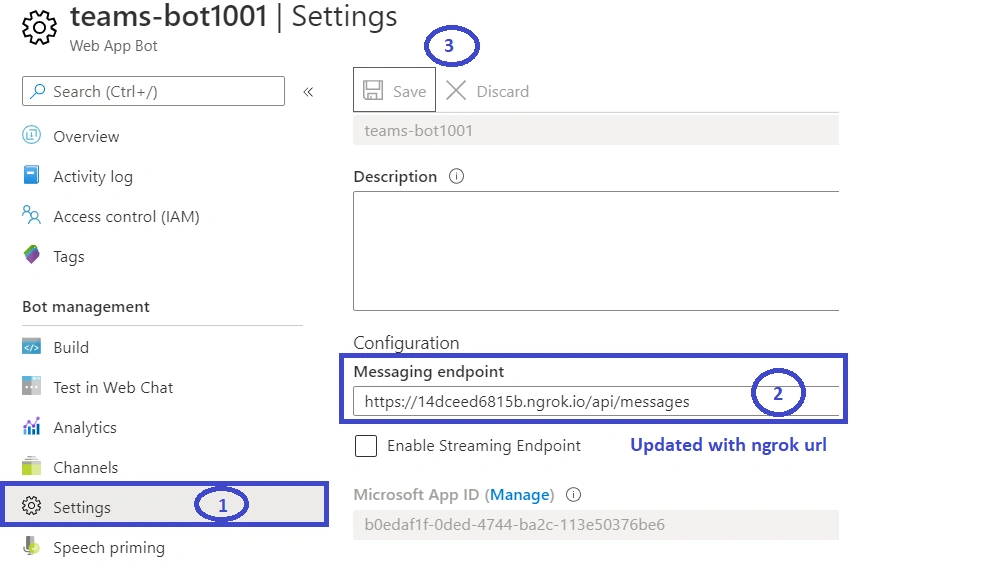Click the search magnifier icon
992x562 pixels.
click(x=38, y=91)
